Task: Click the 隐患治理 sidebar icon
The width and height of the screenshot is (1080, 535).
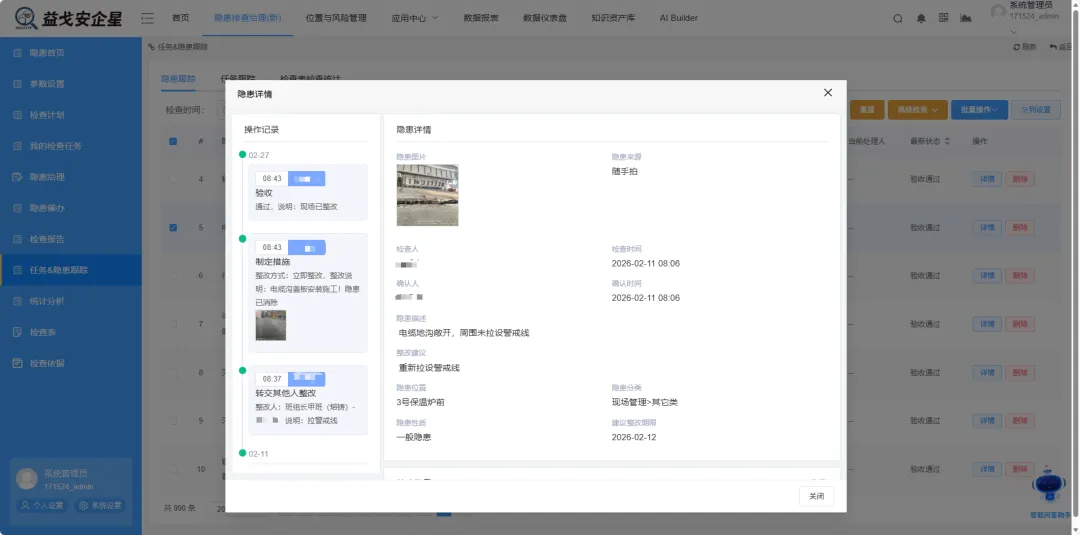Action: (18, 177)
